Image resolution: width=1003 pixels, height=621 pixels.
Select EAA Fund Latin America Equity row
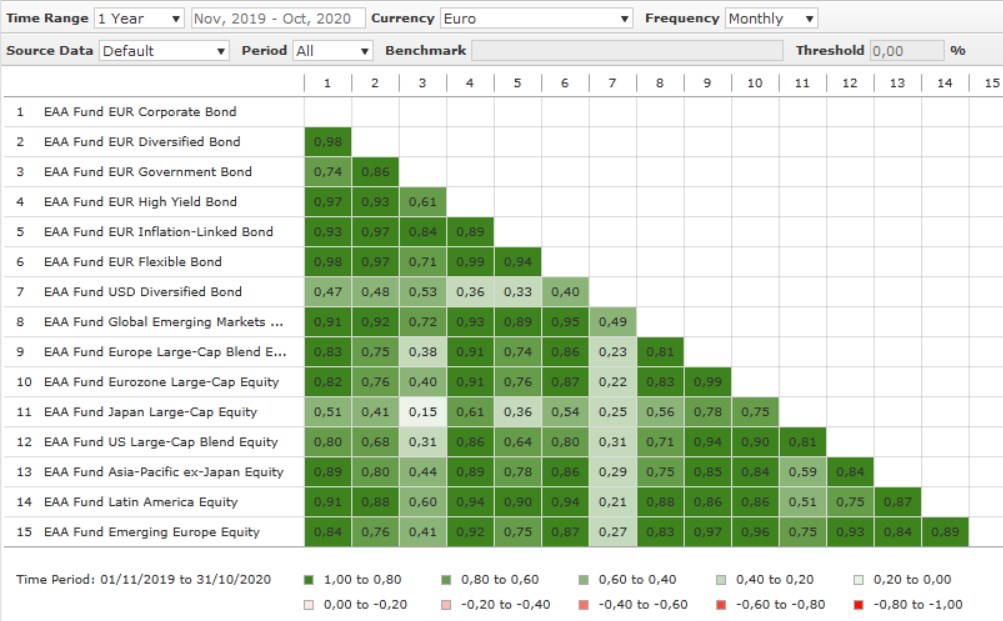tap(140, 502)
